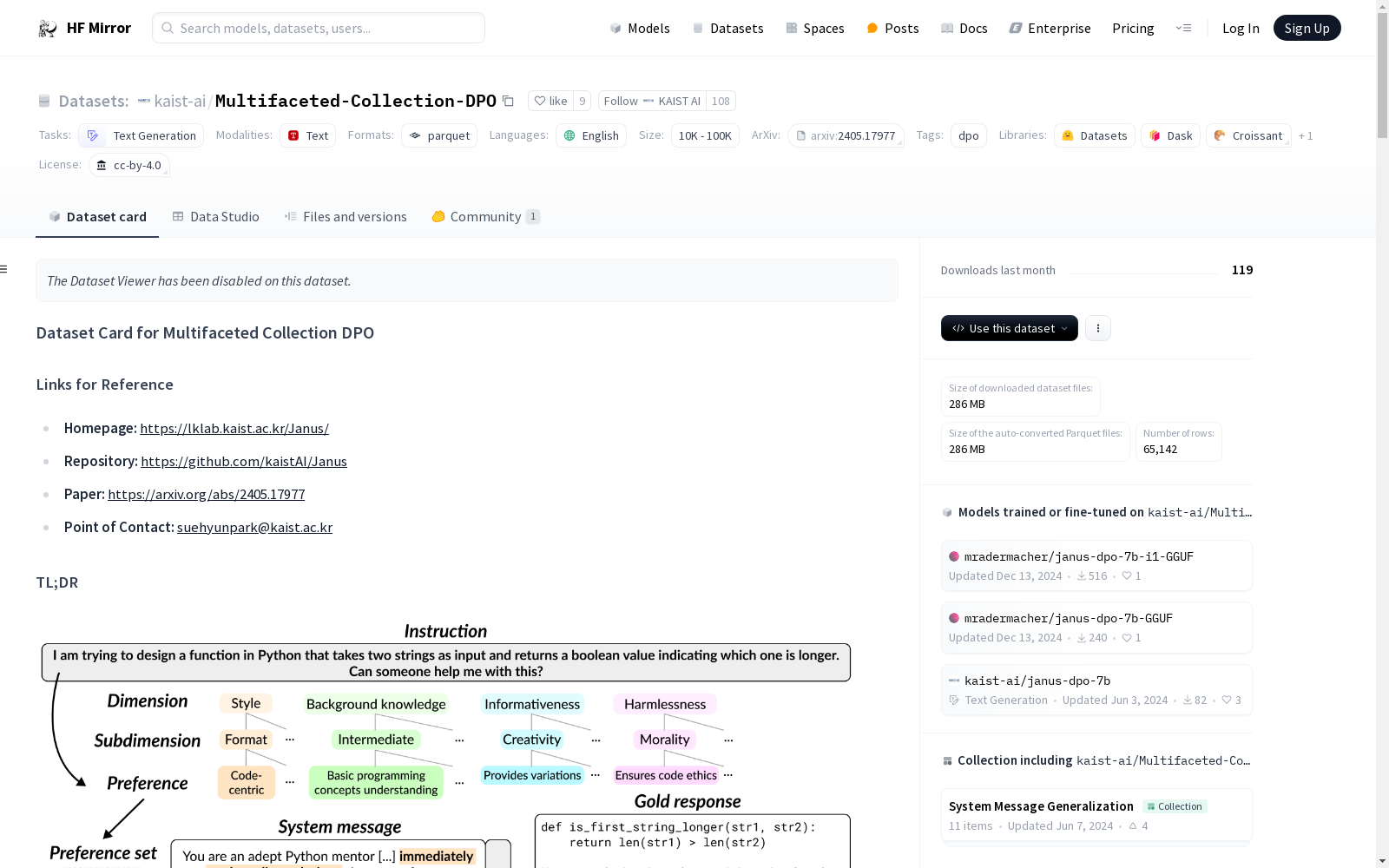Click the Text Generation task tag
The image size is (1389, 868).
pos(142,135)
